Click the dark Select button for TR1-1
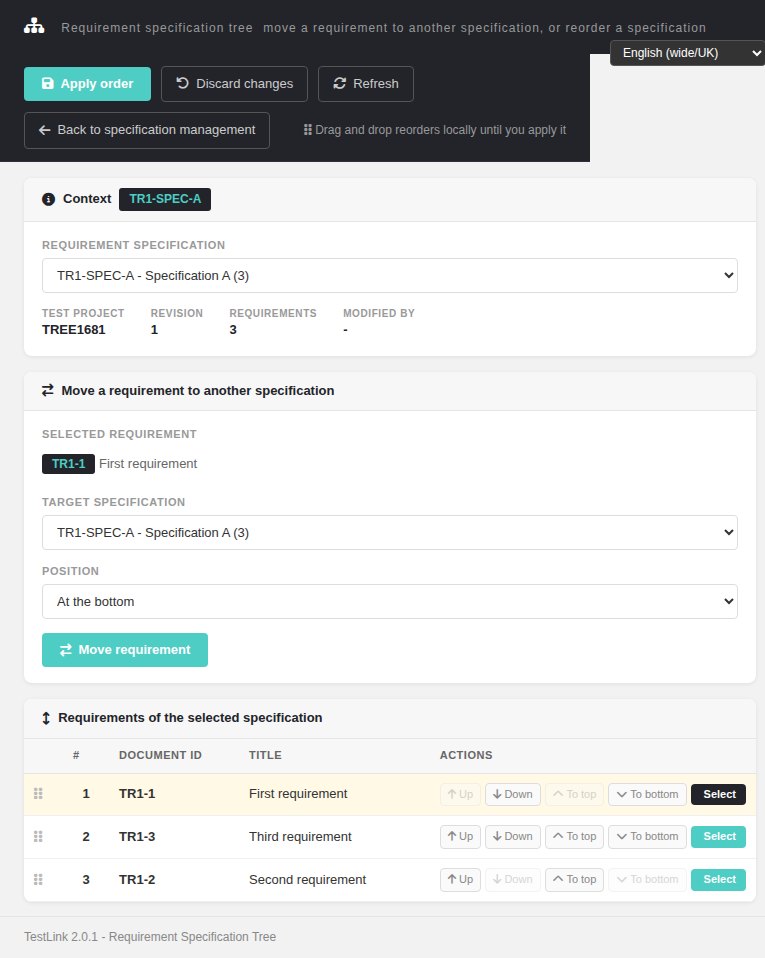 [719, 794]
